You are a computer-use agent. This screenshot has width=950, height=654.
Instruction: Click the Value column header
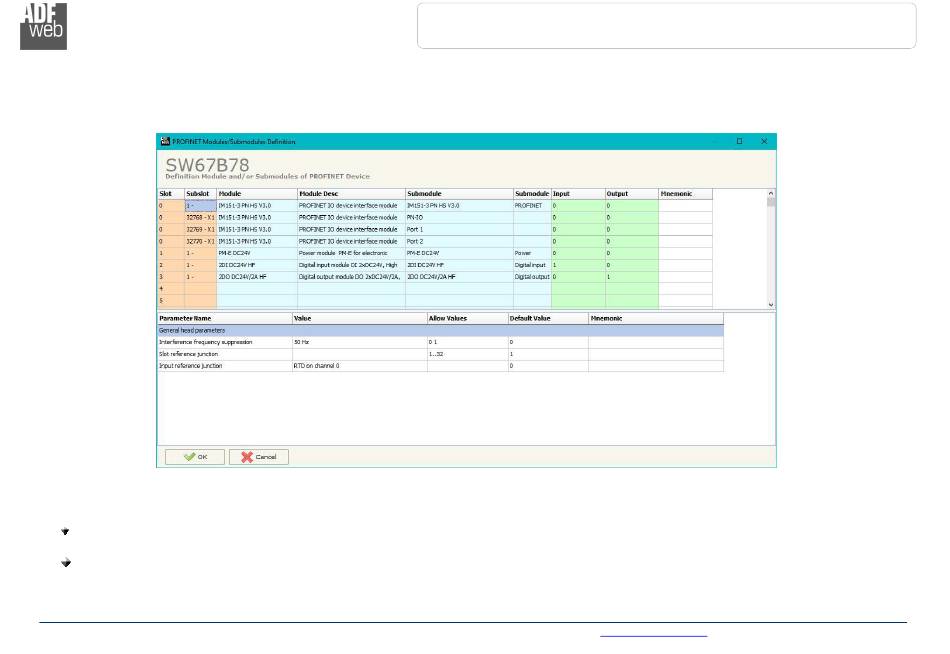(360, 318)
